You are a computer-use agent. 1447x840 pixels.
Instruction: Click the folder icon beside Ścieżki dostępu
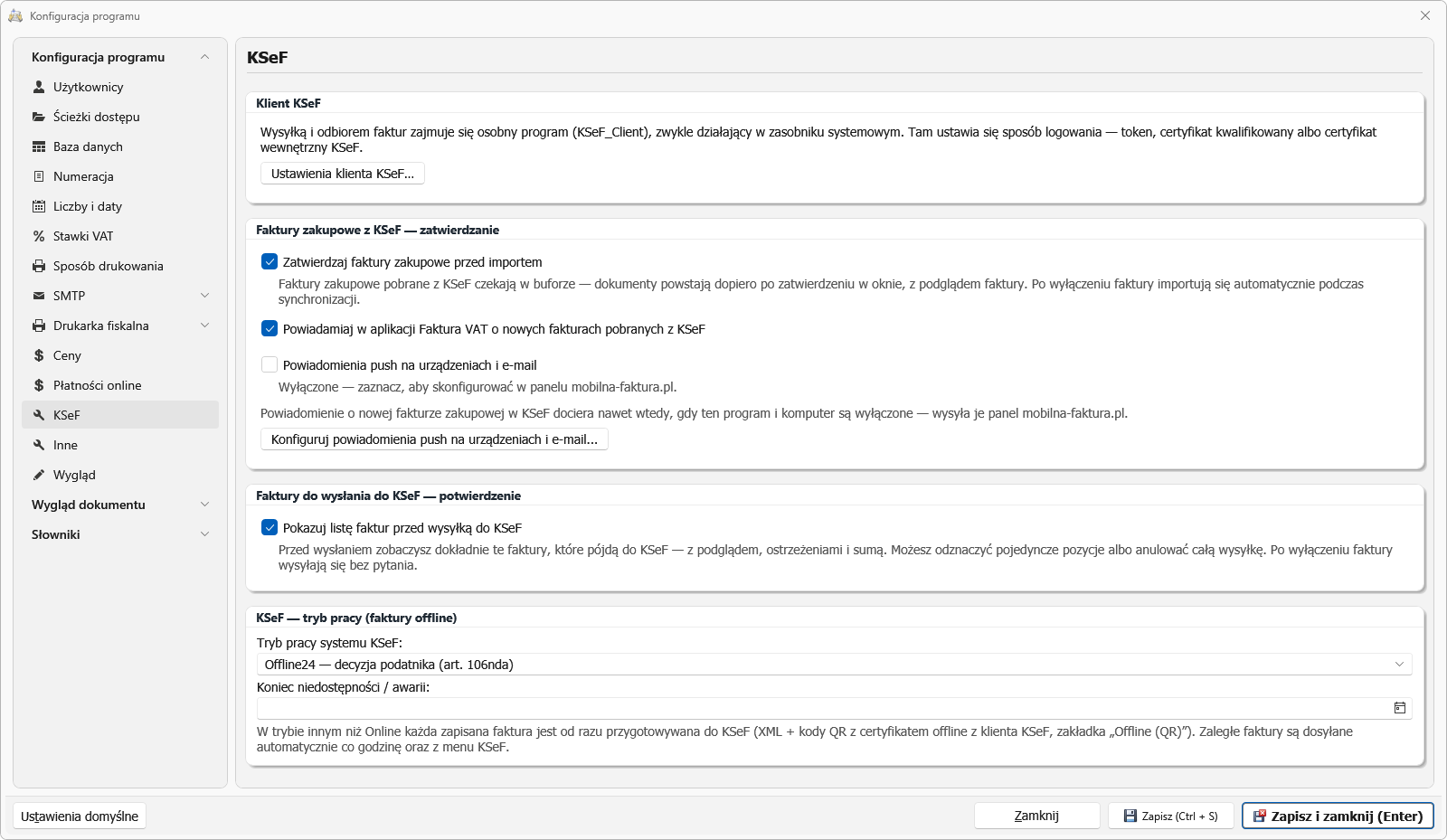click(39, 117)
